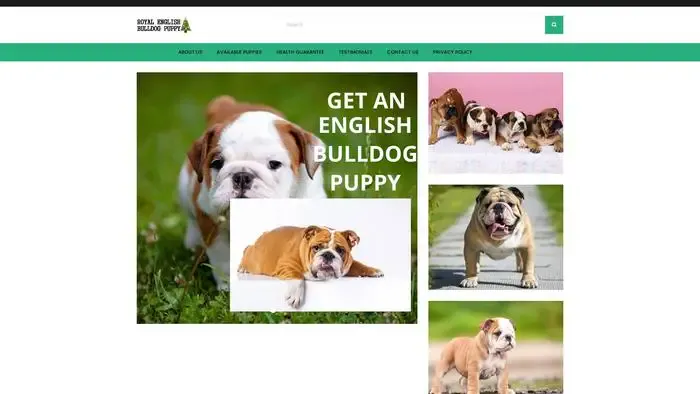Click the 'Get an English Bulldog Puppy' headline
This screenshot has height=394, width=700.
click(x=365, y=141)
